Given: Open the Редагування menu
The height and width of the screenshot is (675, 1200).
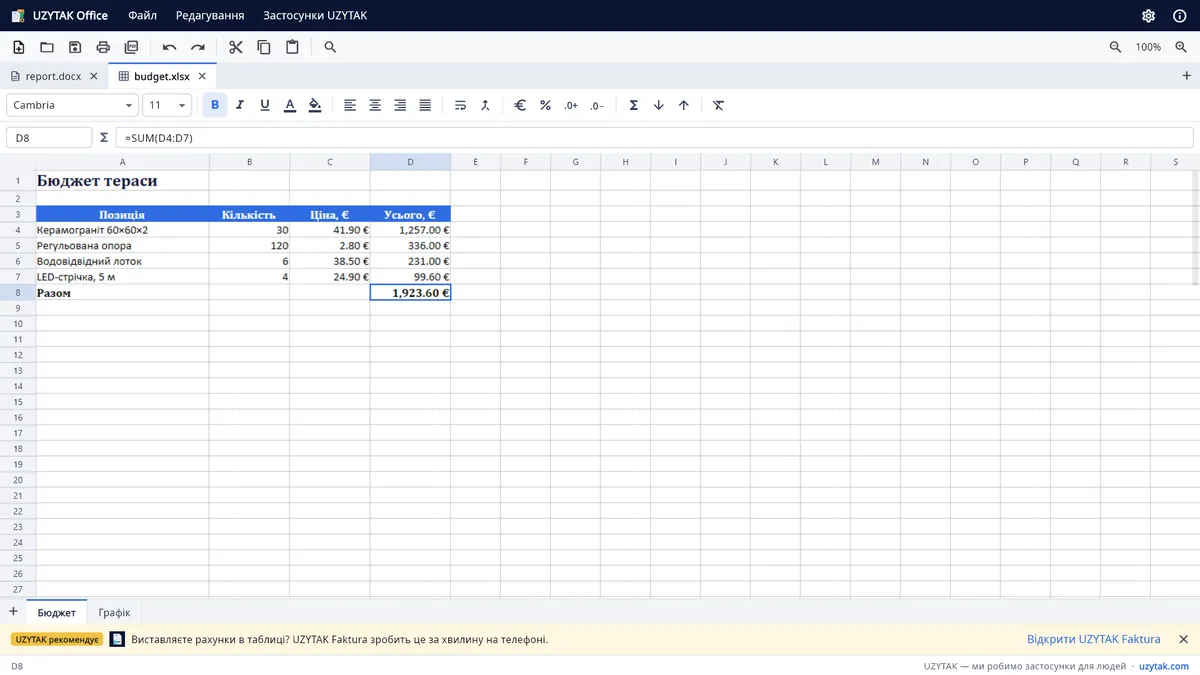Looking at the screenshot, I should (210, 16).
